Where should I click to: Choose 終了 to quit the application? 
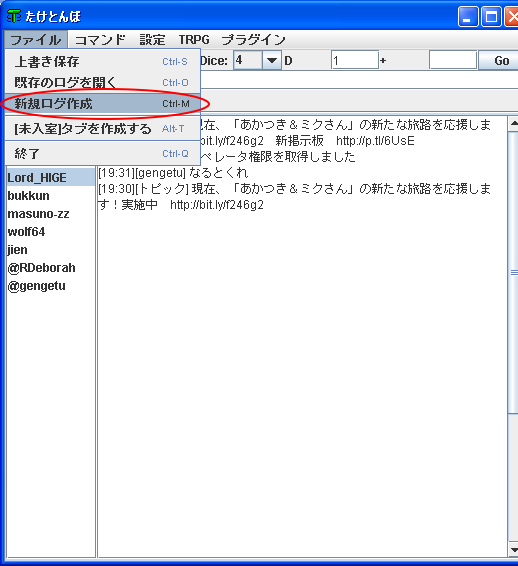coord(102,154)
